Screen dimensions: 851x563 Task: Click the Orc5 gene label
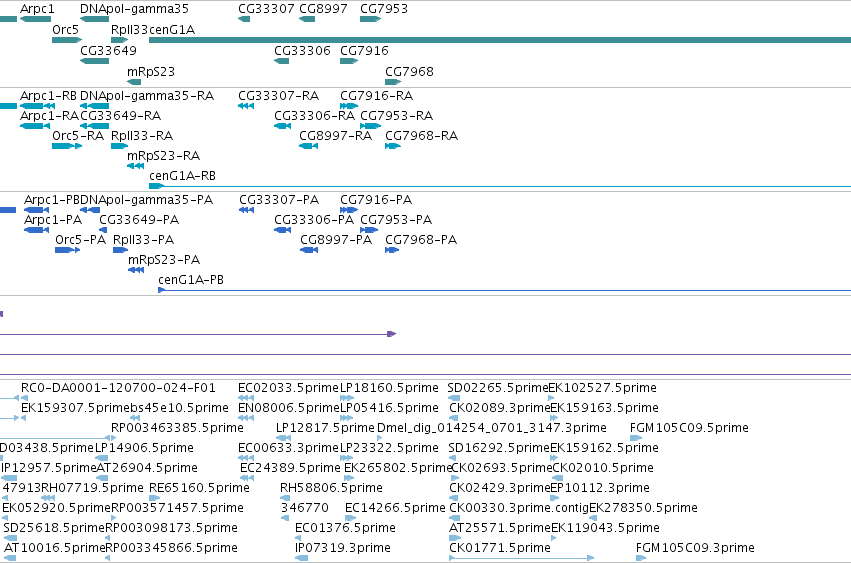pyautogui.click(x=65, y=30)
